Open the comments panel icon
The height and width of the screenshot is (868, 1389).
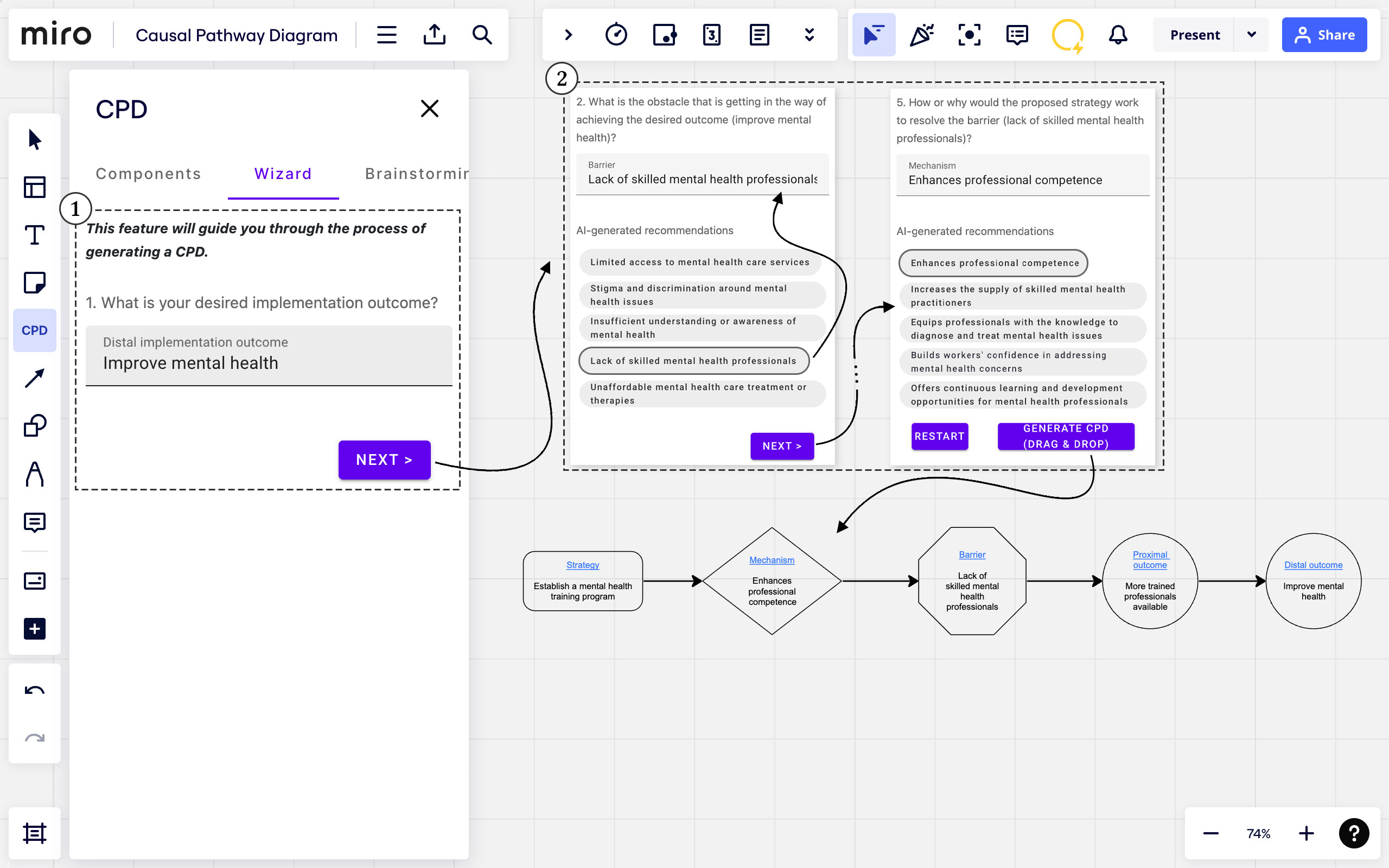point(1017,35)
